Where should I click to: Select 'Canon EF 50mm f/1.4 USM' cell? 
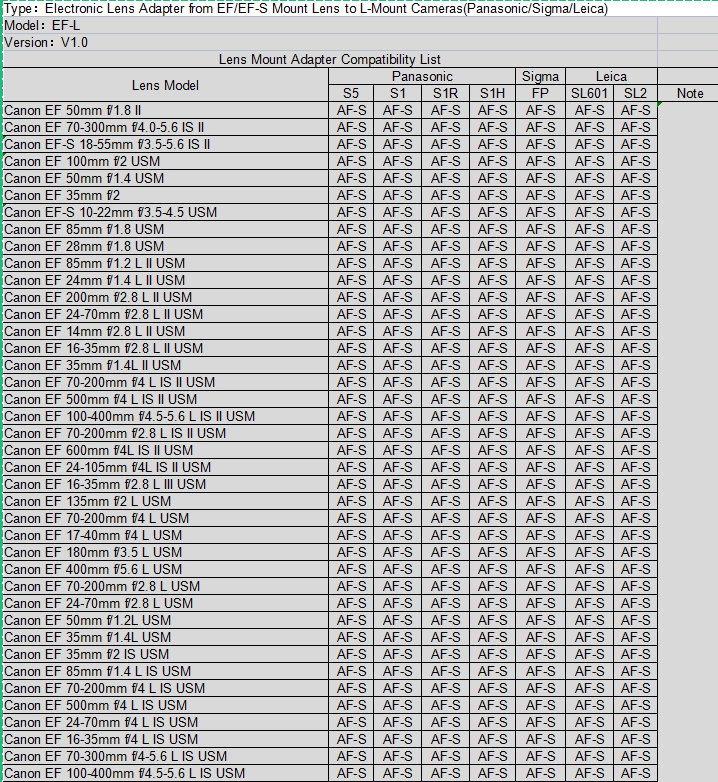[166, 178]
